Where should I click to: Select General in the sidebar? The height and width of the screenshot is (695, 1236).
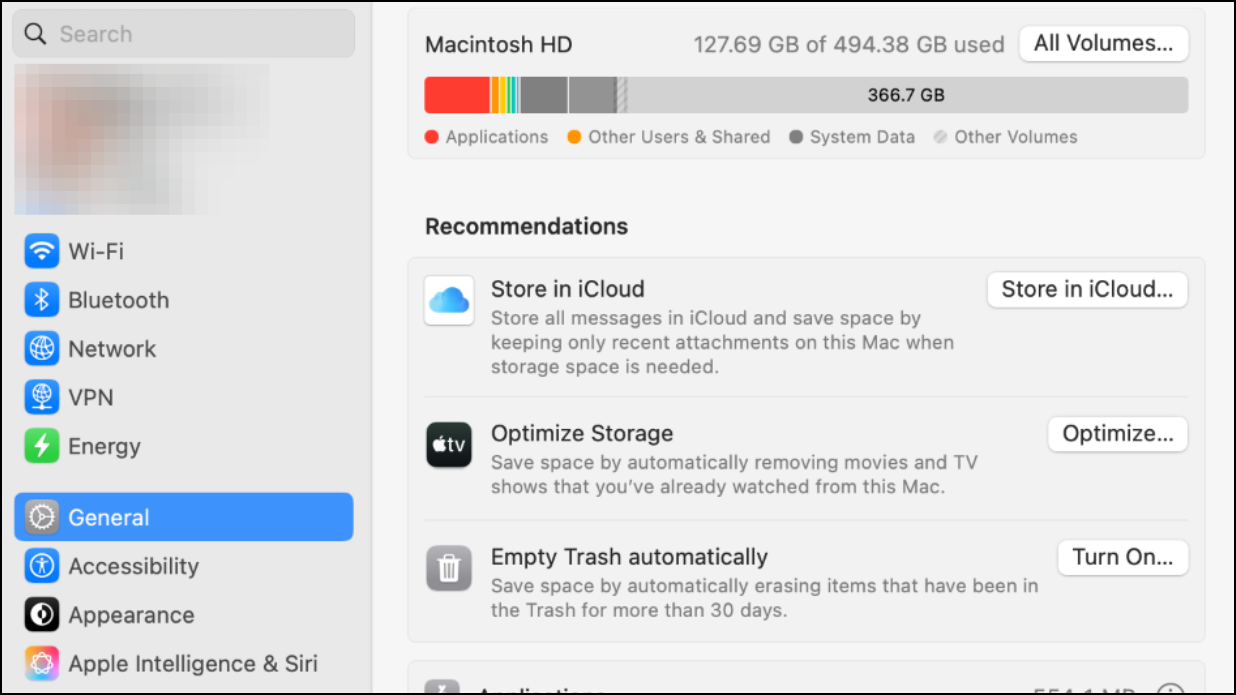184,517
